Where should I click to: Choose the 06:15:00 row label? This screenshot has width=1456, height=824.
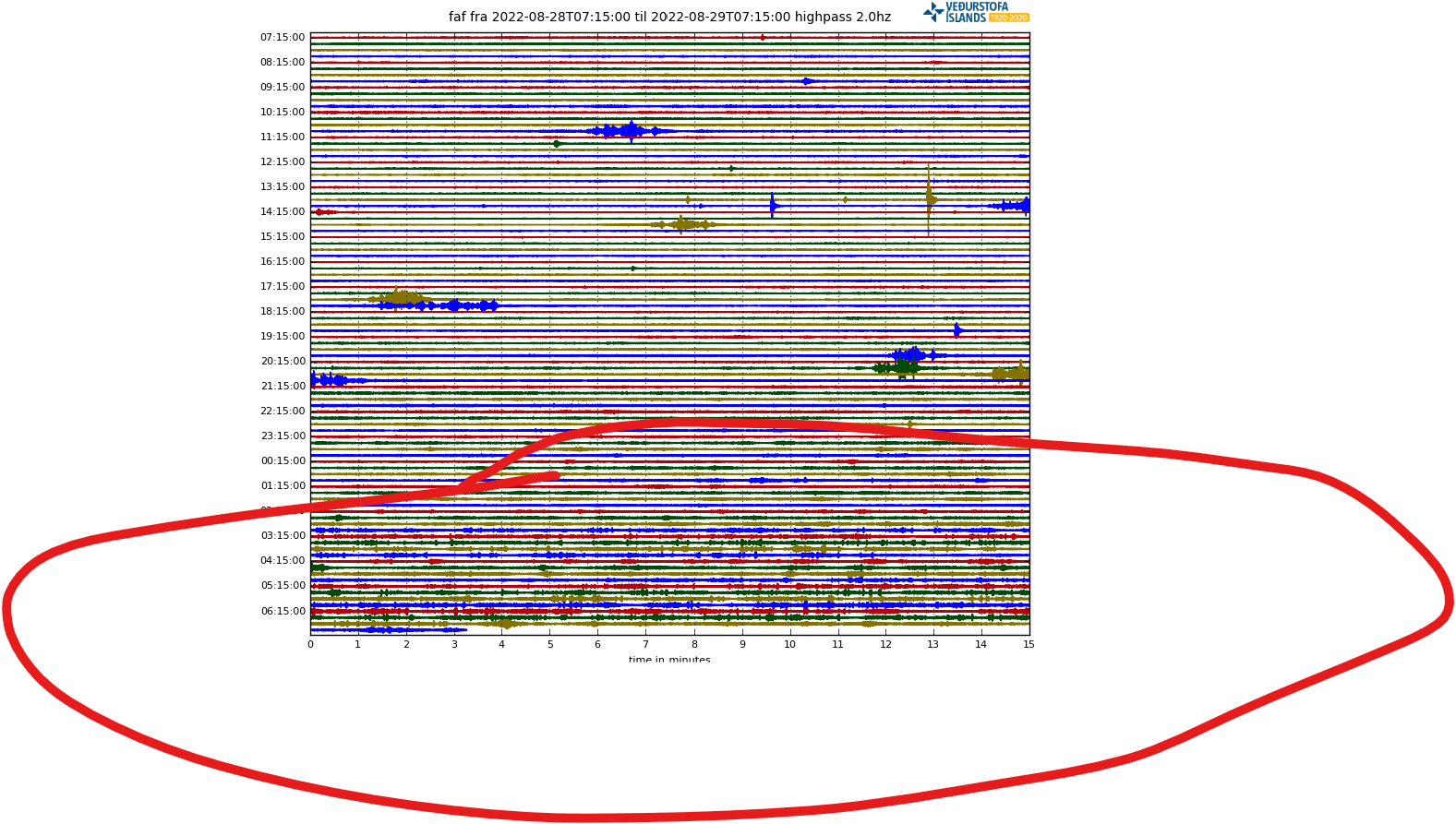point(283,612)
